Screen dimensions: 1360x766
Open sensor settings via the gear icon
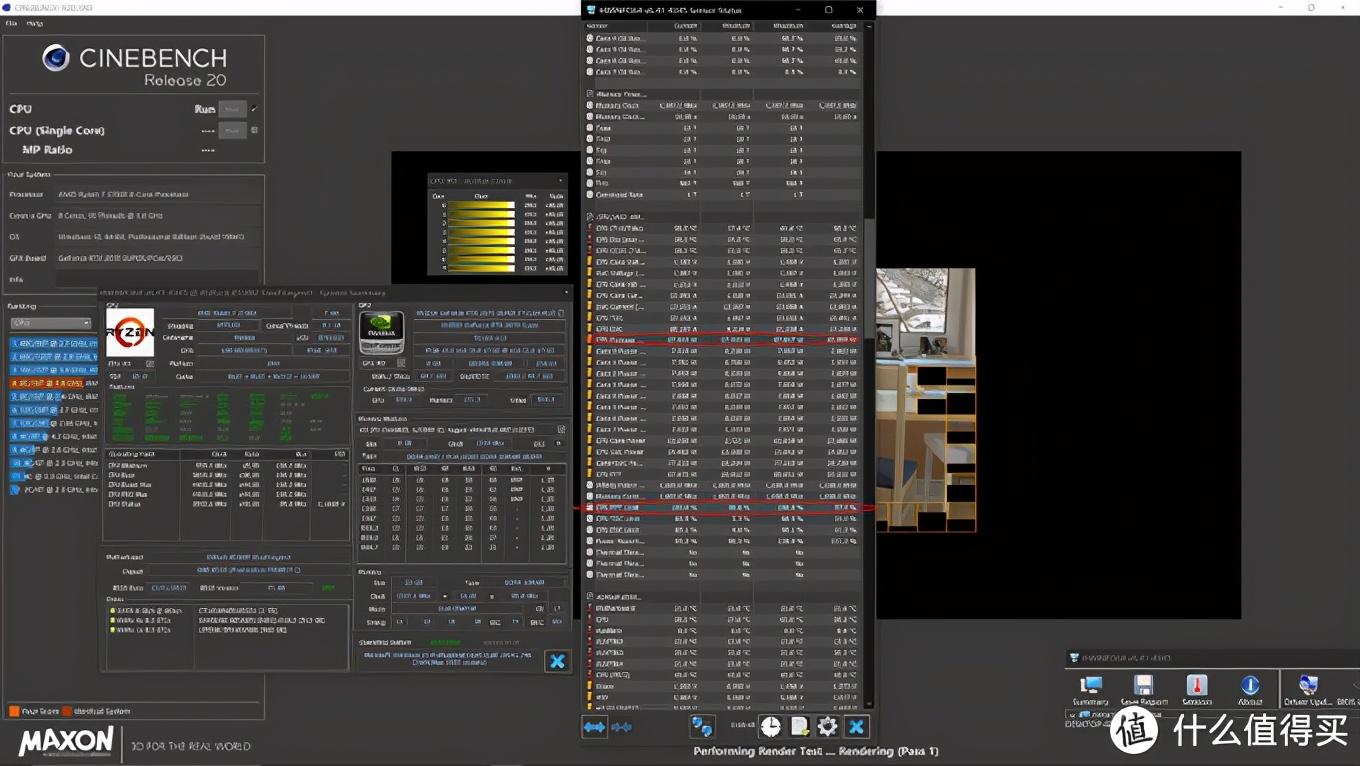tap(827, 727)
